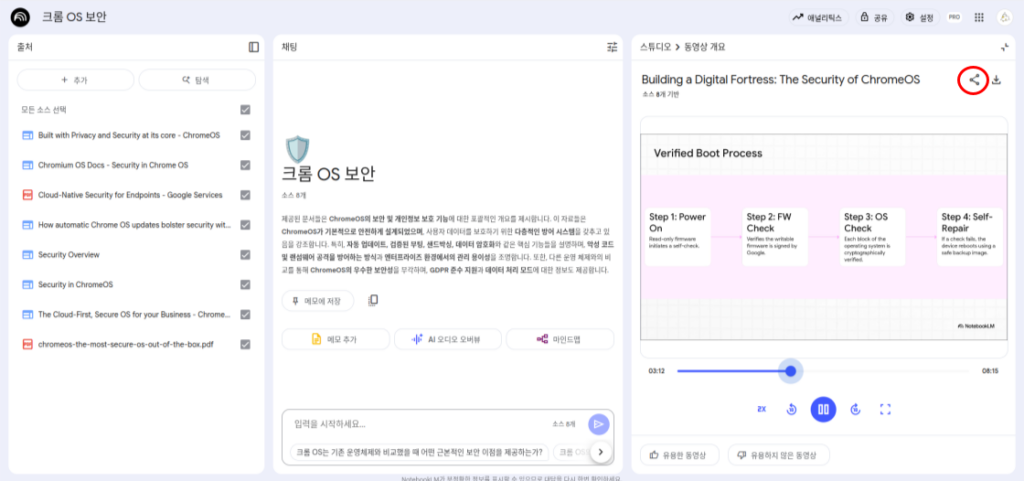
Task: Uncheck chromeos-the-most-secure-os-out-of-the-box.pdf checkbox
Action: (x=245, y=344)
